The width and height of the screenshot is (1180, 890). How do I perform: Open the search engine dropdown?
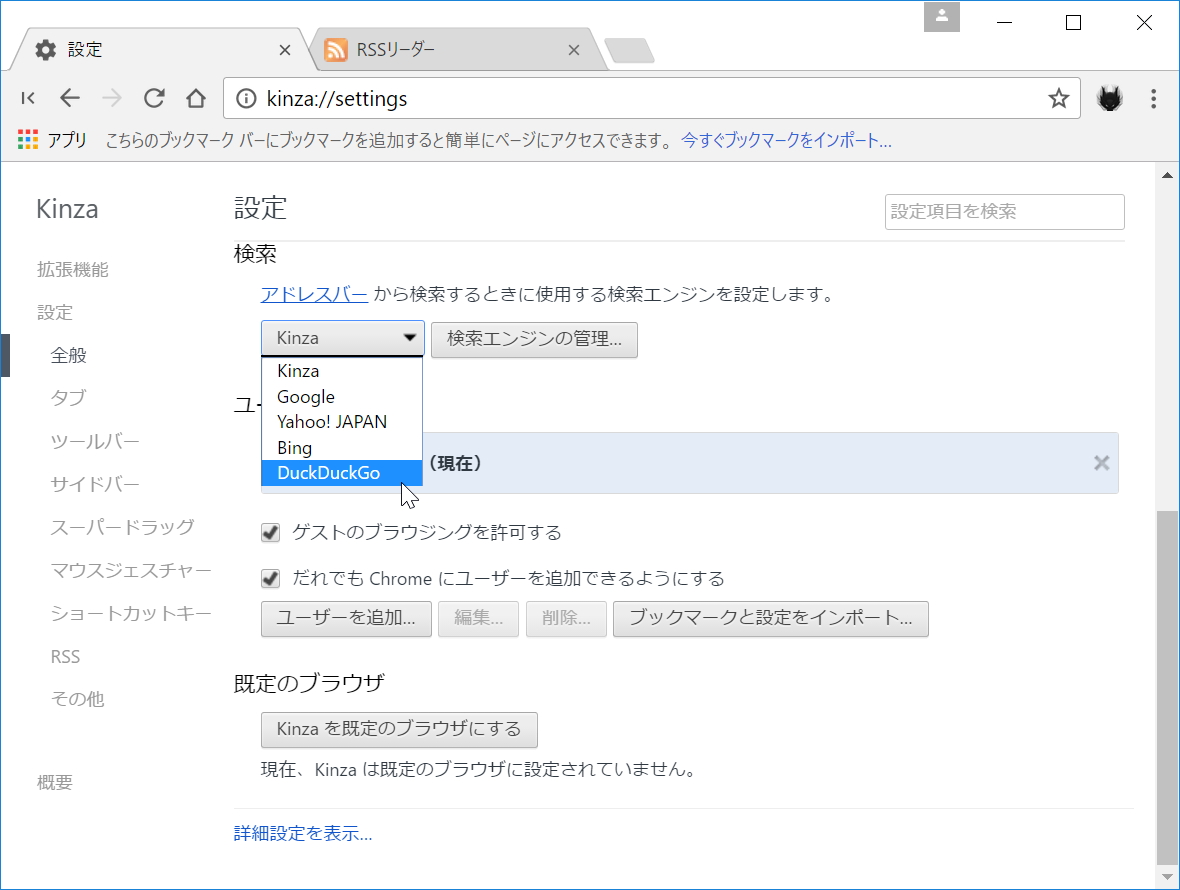pyautogui.click(x=342, y=339)
